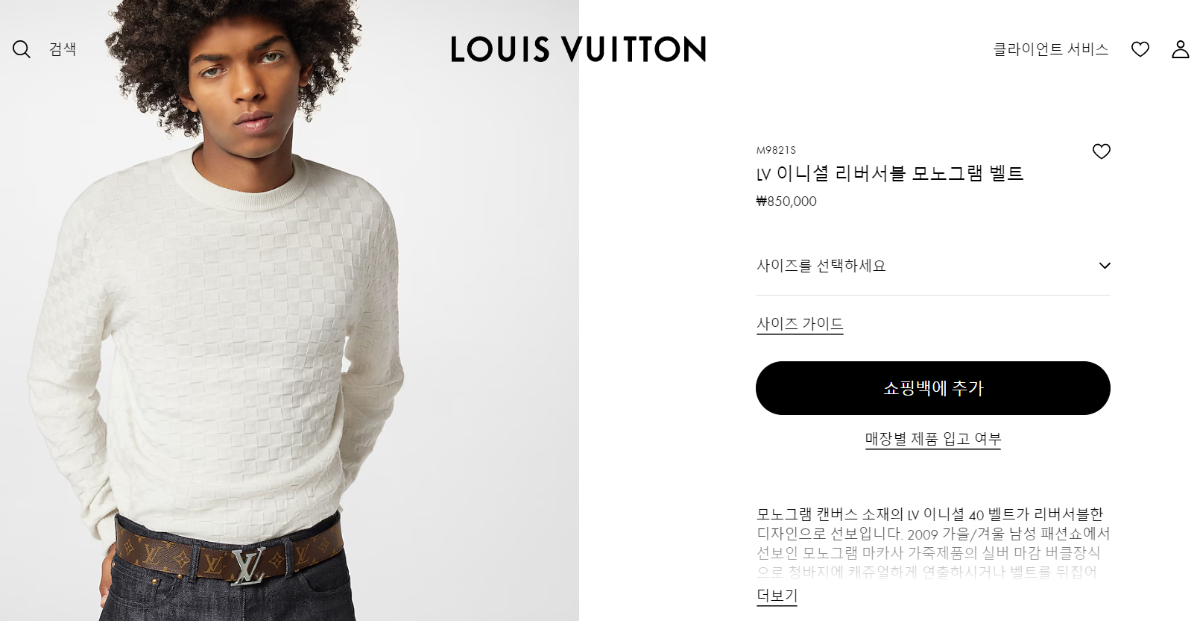Click the ₩850,000 price text
Viewport: 1200px width, 621px height.
coord(786,201)
